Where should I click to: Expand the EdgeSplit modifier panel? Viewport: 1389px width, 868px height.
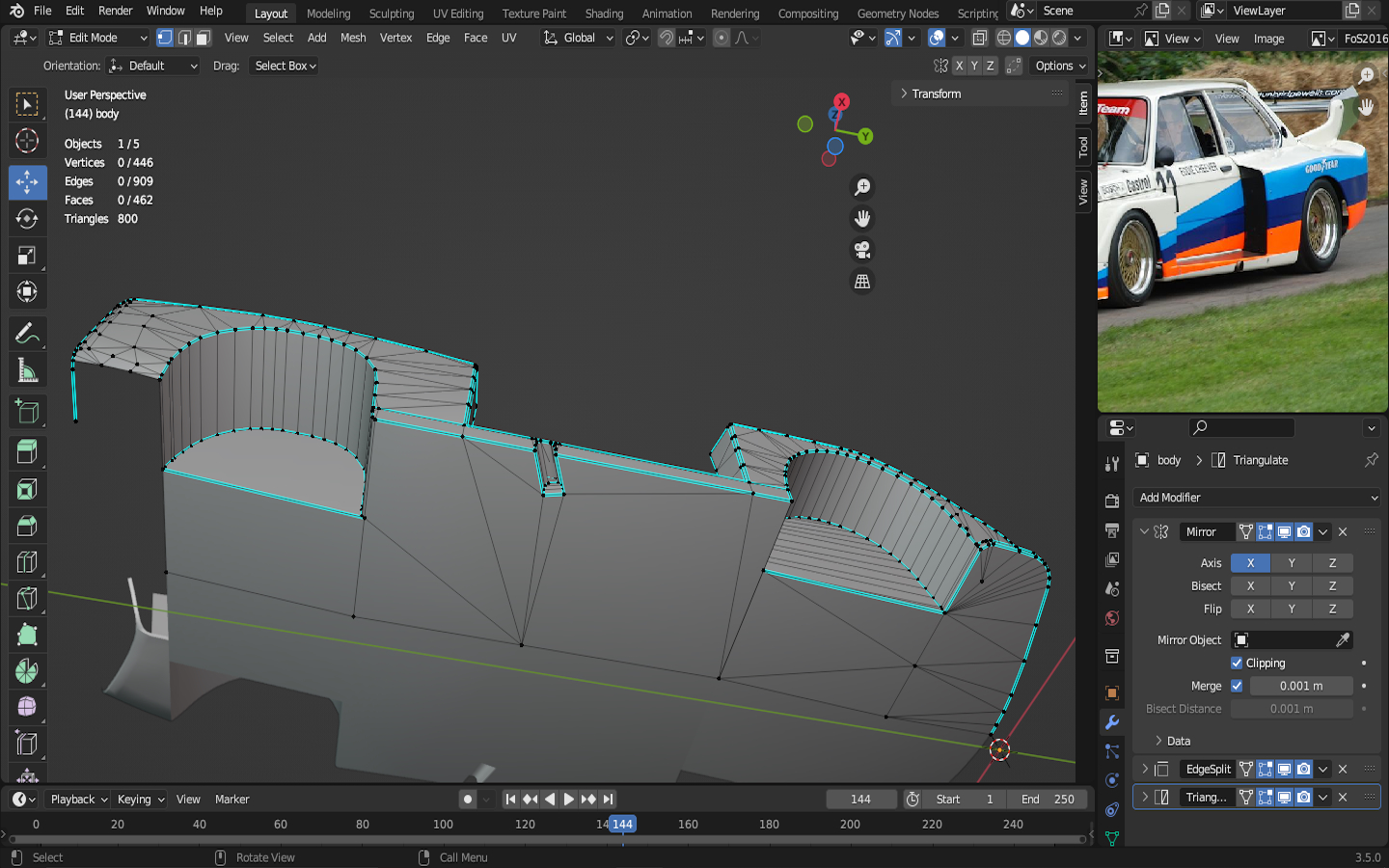click(x=1145, y=769)
